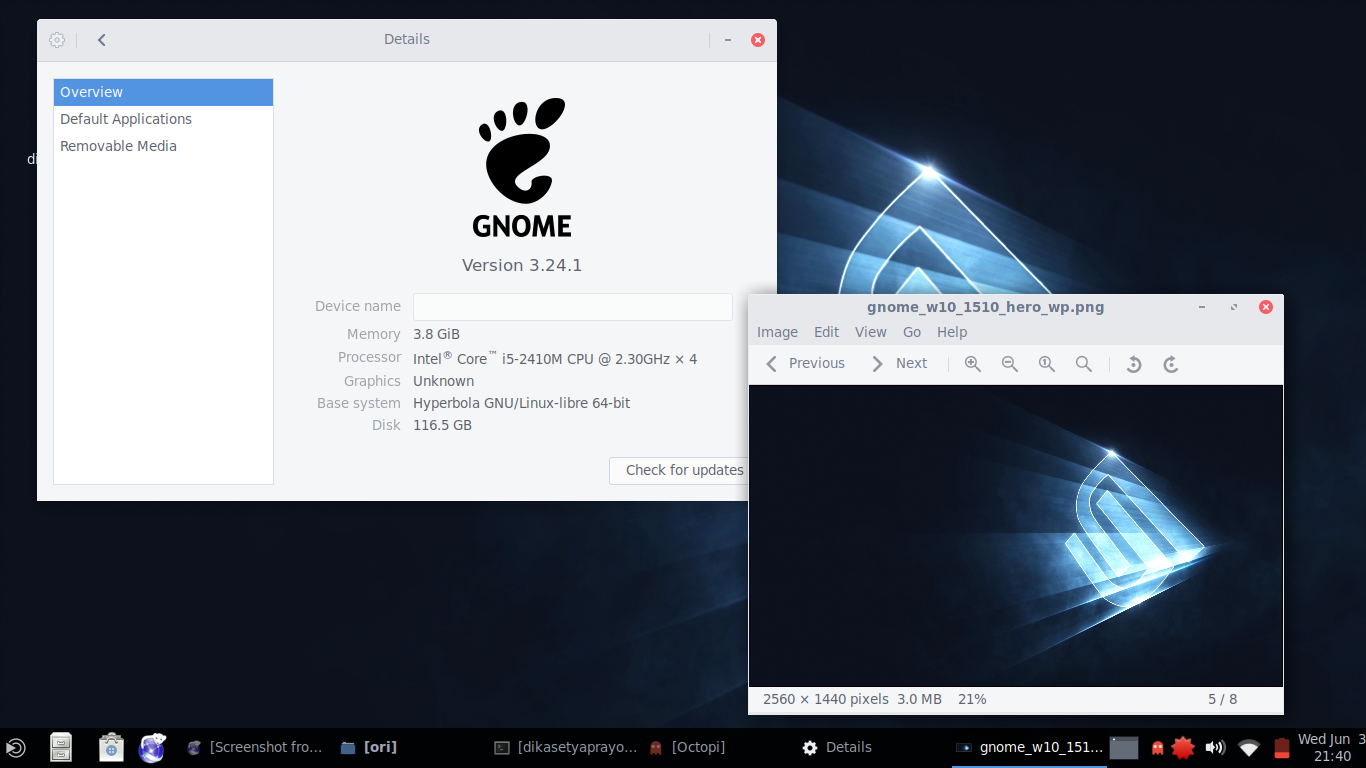Close the Details window

point(758,40)
